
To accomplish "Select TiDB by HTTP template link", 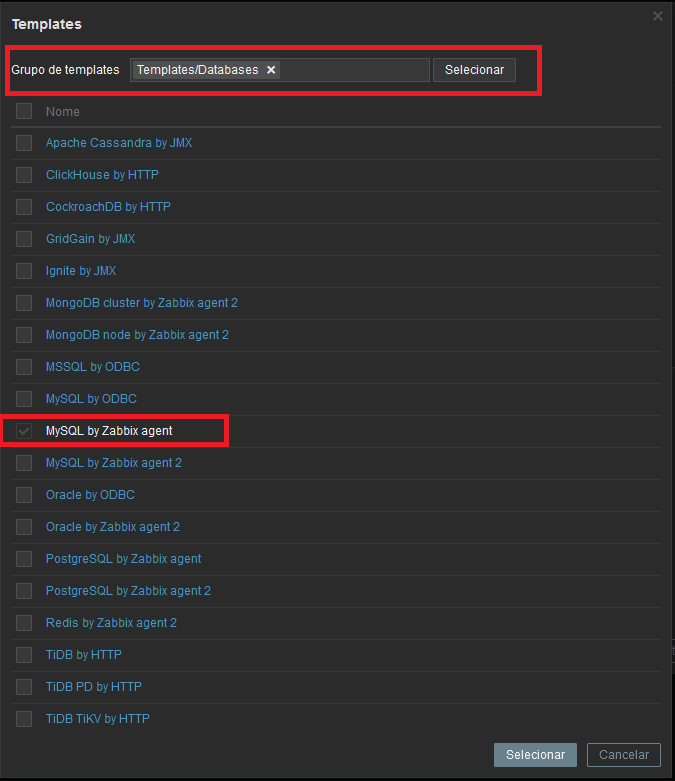I will (x=84, y=655).
